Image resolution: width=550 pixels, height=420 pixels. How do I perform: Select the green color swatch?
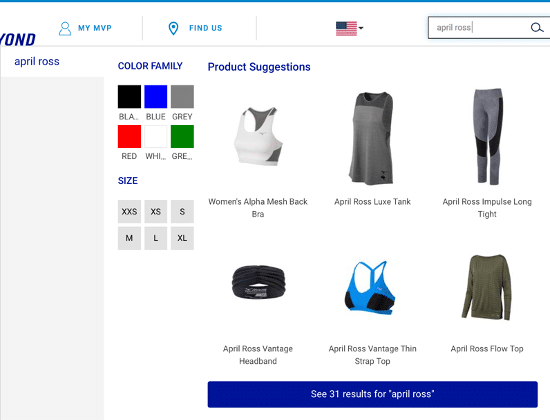coord(182,136)
